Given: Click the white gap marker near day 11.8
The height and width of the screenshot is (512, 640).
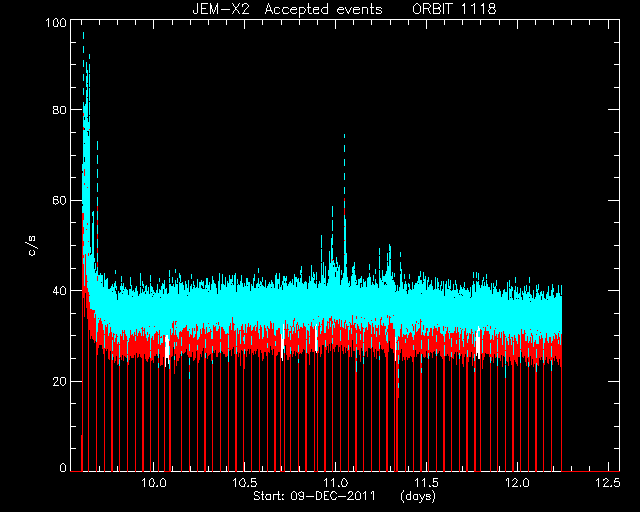Looking at the screenshot, I should (478, 343).
